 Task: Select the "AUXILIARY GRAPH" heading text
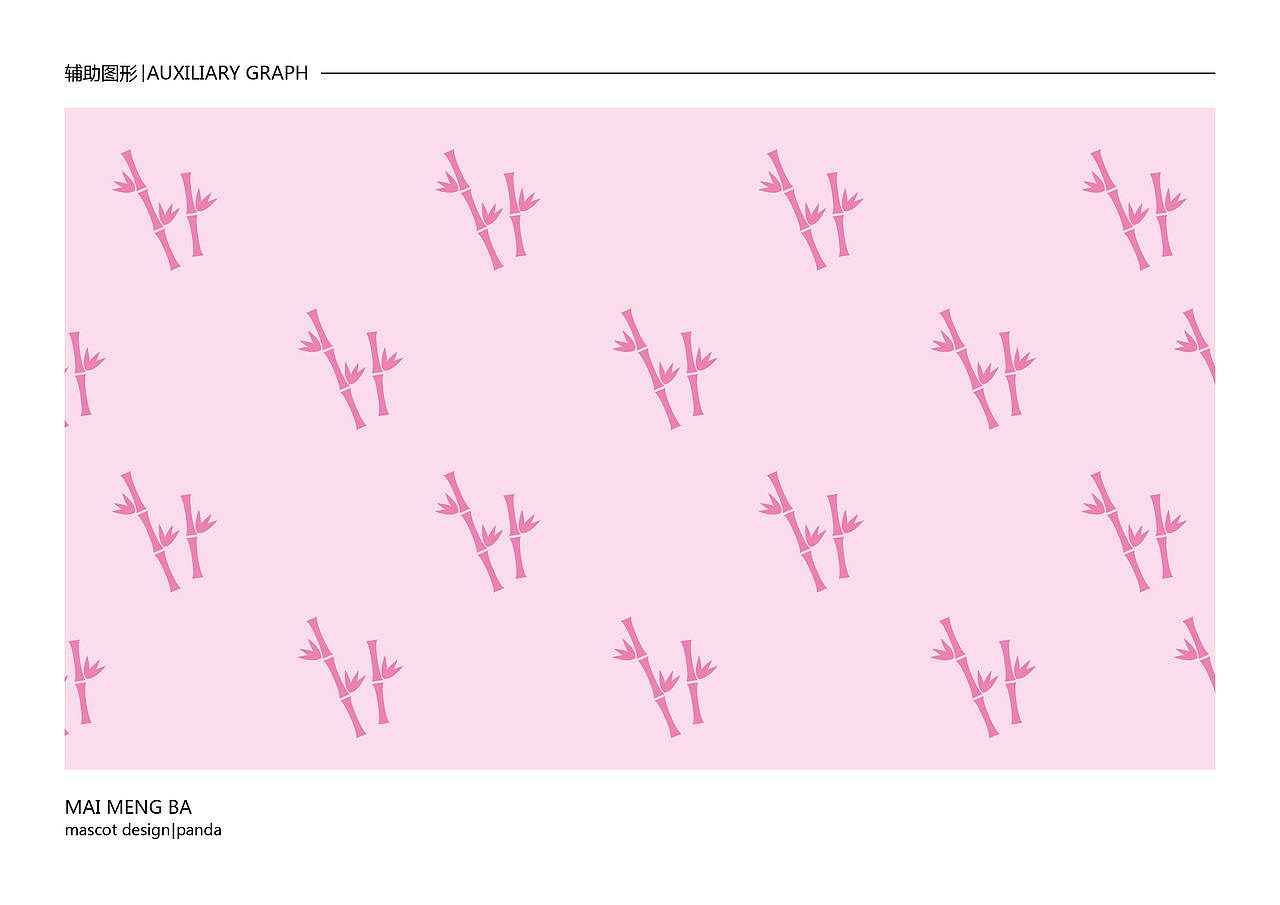[x=228, y=73]
